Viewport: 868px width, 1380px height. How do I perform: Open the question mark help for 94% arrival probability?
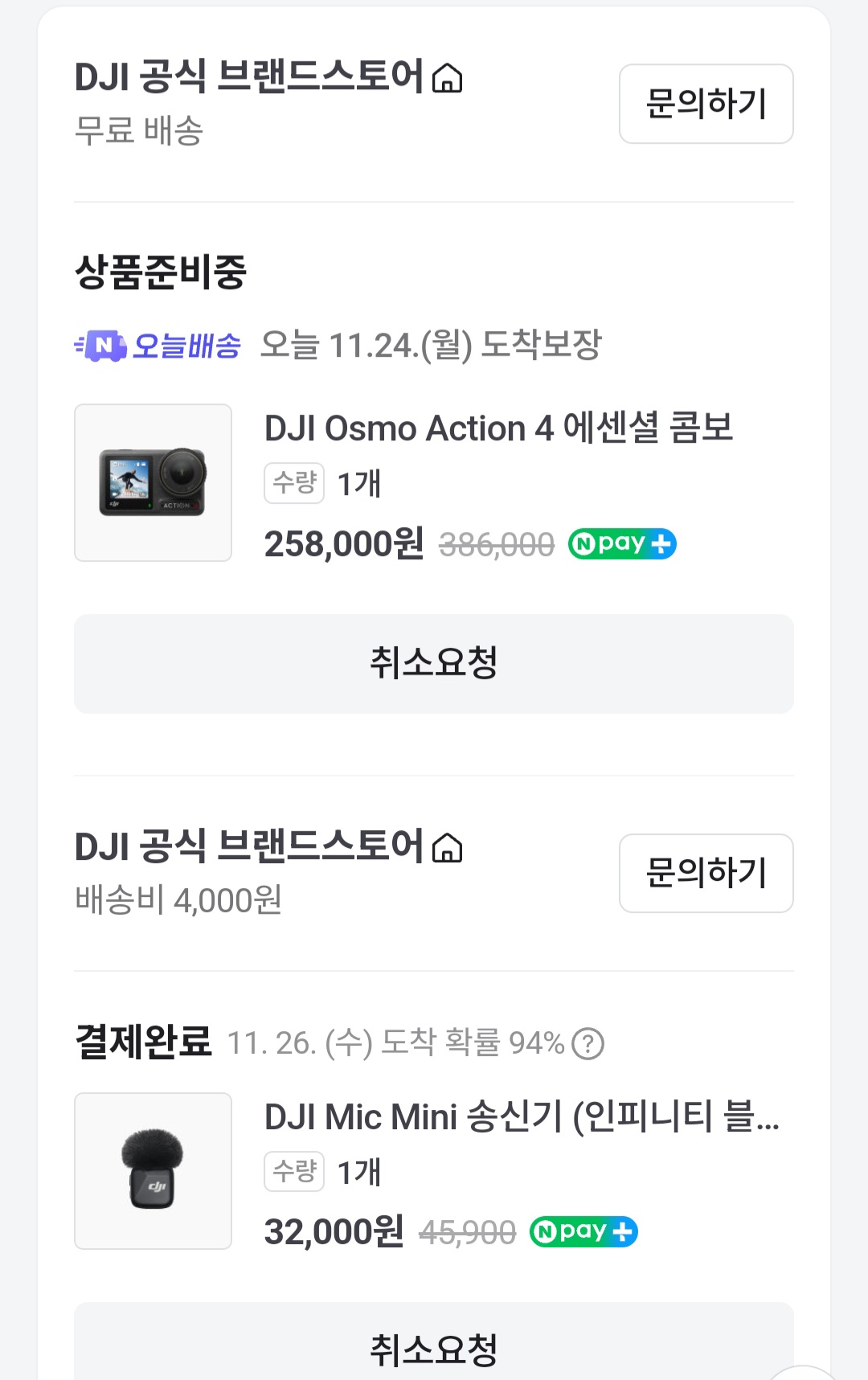pyautogui.click(x=588, y=1043)
